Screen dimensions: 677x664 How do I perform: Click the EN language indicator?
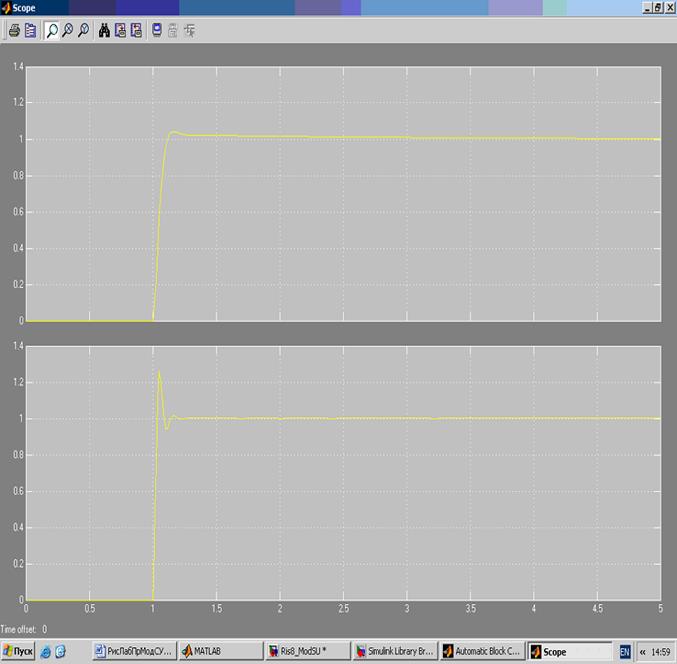tap(625, 651)
